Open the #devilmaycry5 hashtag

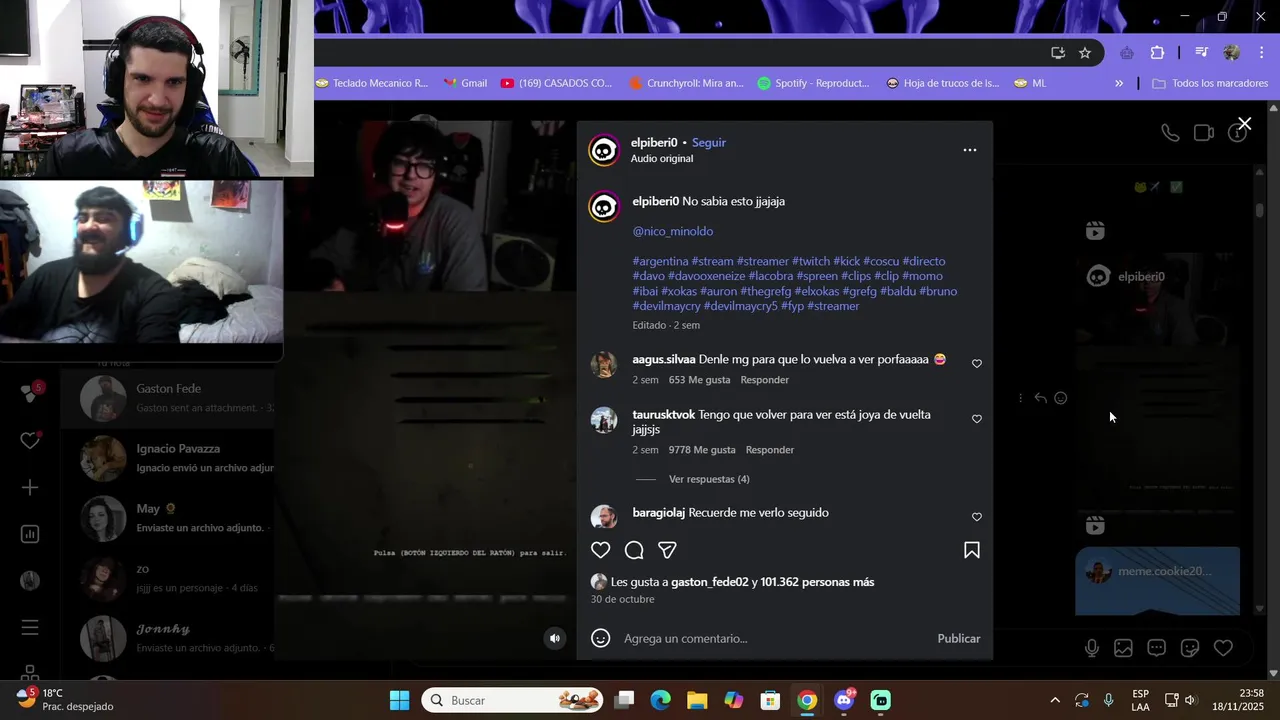740,306
